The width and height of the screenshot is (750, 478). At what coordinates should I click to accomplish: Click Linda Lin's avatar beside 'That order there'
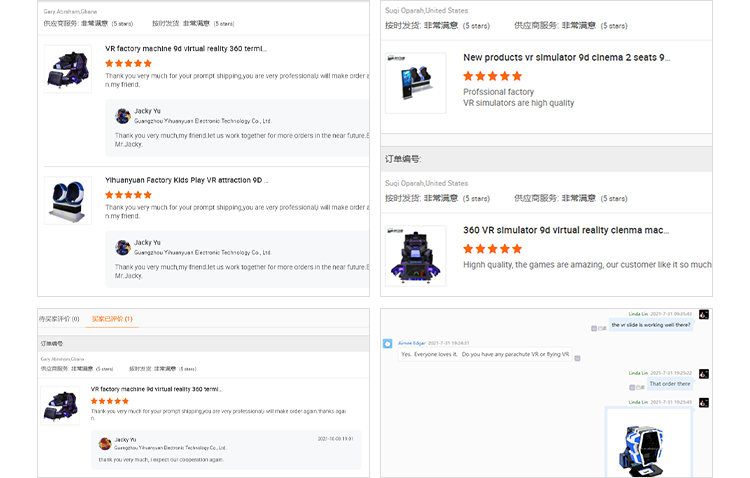click(704, 373)
